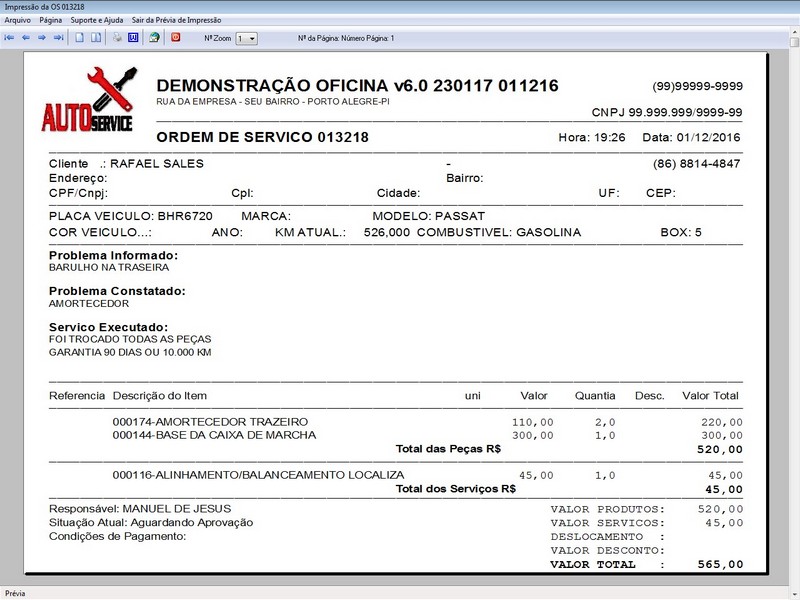This screenshot has height=600, width=800.
Task: Jump to the last page arrow
Action: tap(59, 38)
